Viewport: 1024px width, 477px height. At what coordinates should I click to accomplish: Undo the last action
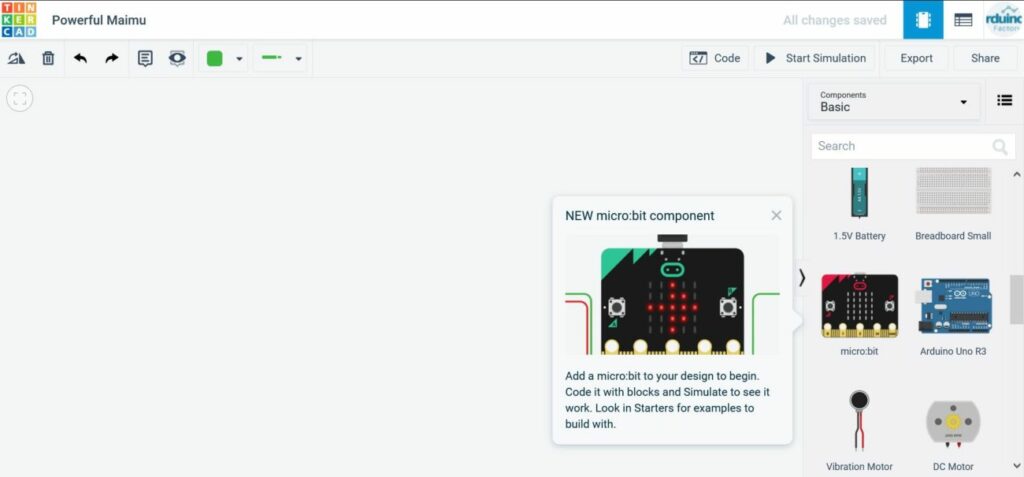[x=80, y=58]
